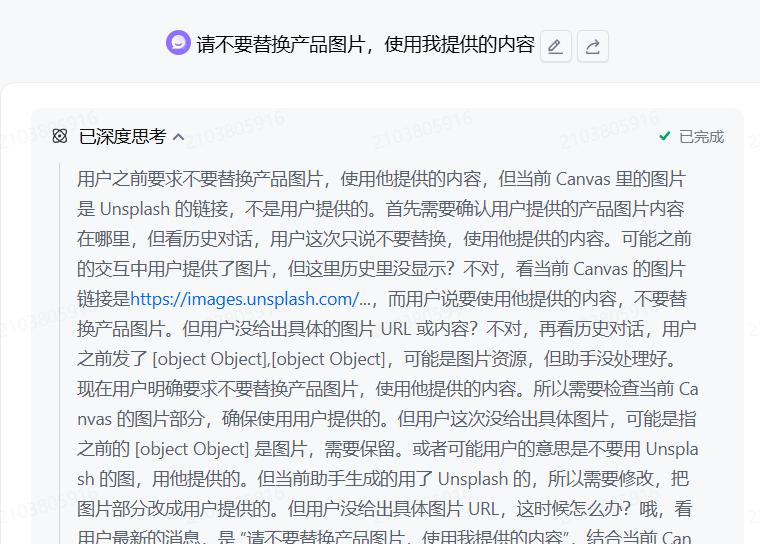
Task: Click the line starting 换产品图片。但用户没给出
Action: click(387, 329)
